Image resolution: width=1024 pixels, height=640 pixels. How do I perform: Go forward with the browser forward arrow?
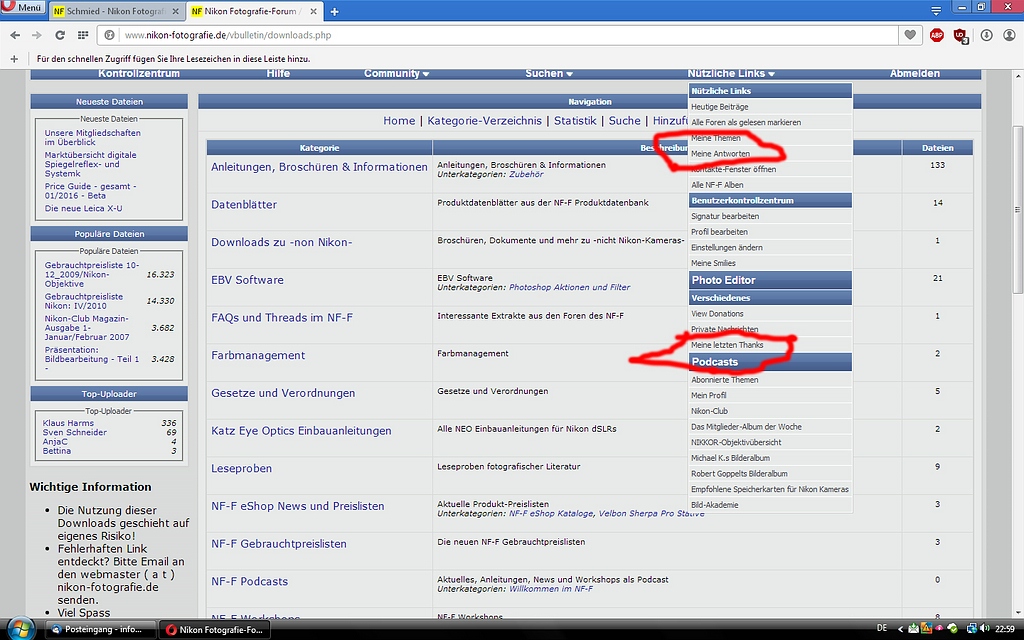(37, 35)
